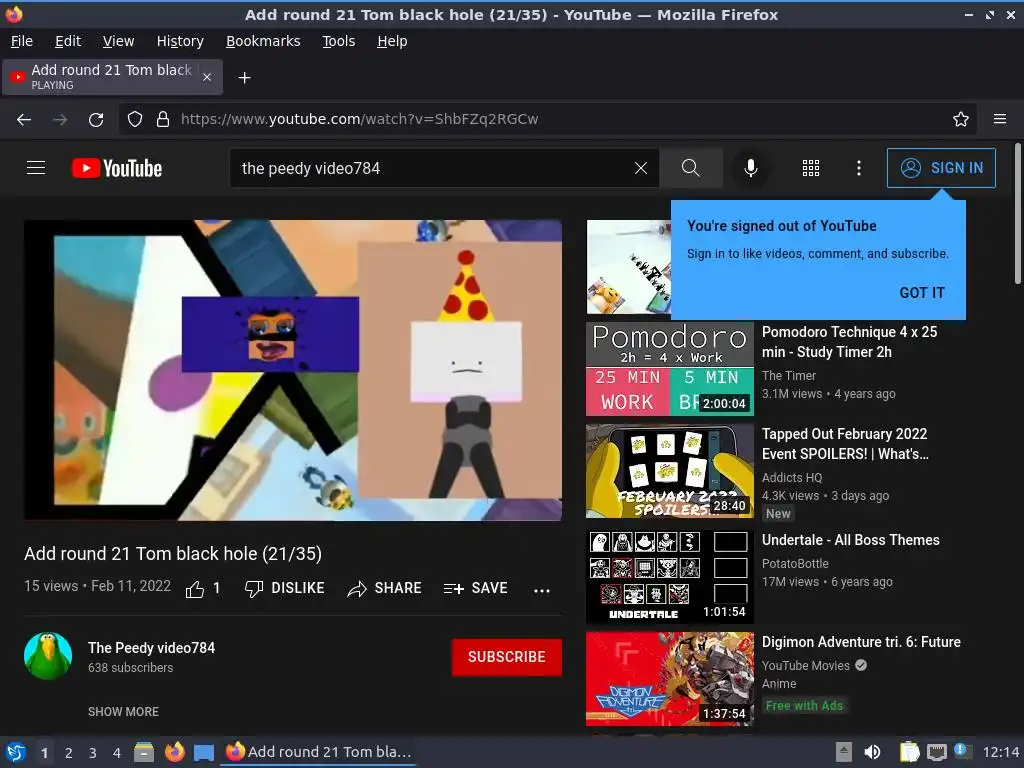This screenshot has height=768, width=1024.
Task: Open the Bookmarks menu
Action: (263, 41)
